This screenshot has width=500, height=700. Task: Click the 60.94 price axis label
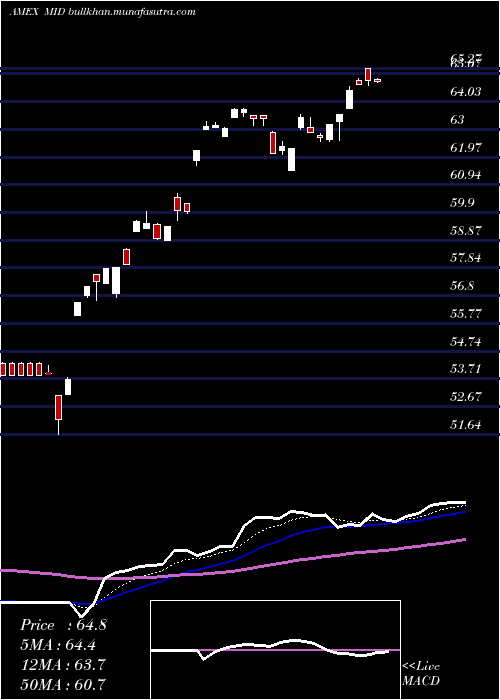466,175
